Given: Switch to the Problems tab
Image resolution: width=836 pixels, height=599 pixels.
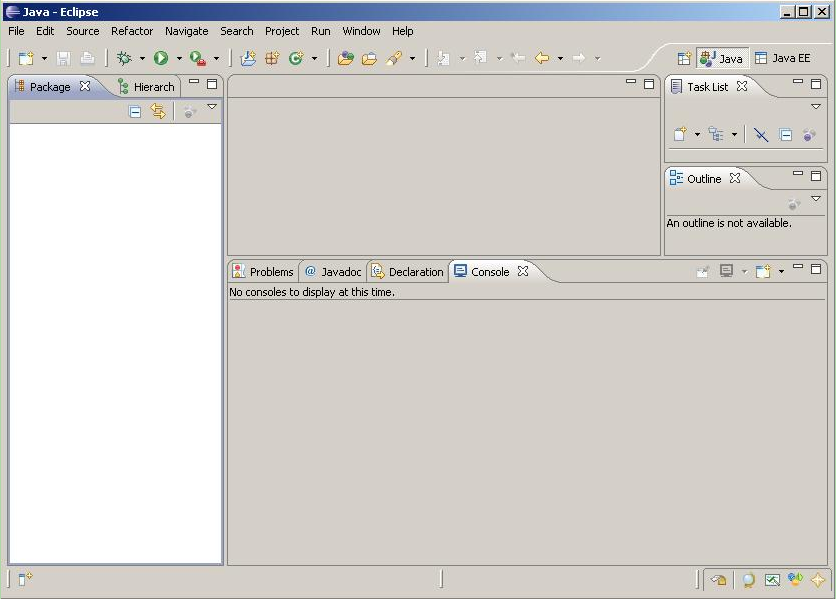Looking at the screenshot, I should (263, 271).
